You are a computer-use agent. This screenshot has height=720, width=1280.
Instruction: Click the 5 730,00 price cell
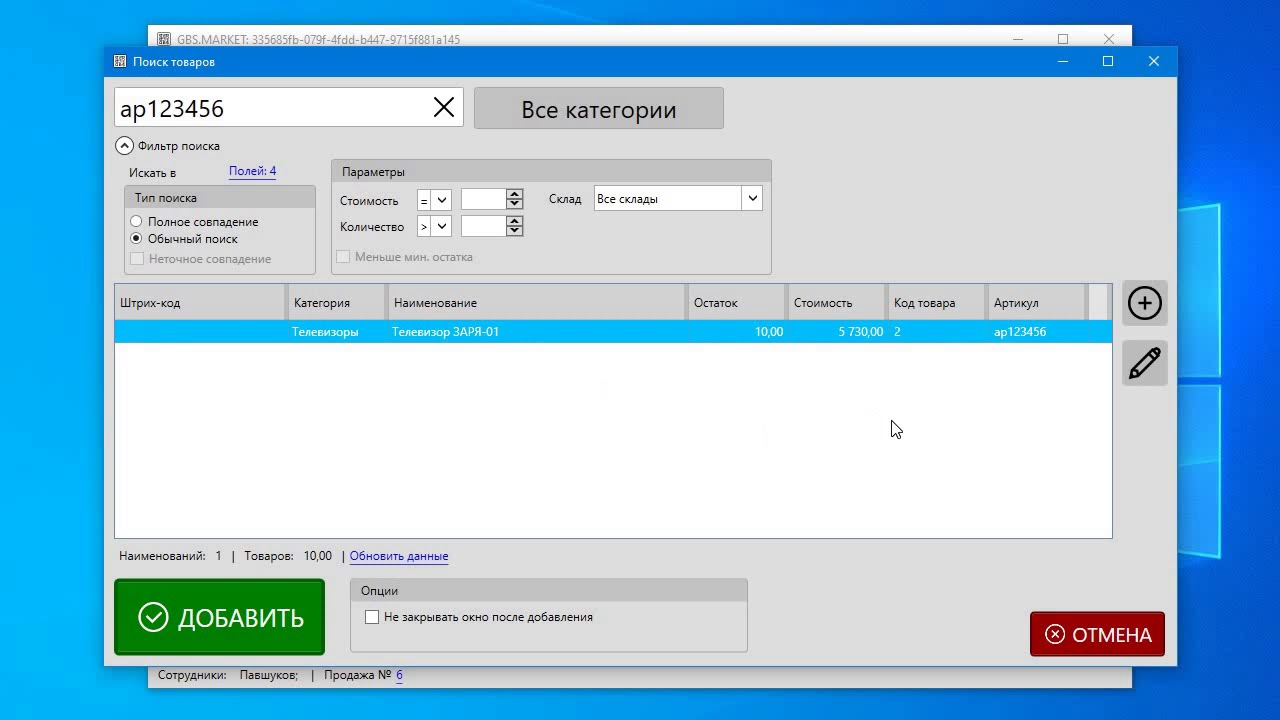837,332
